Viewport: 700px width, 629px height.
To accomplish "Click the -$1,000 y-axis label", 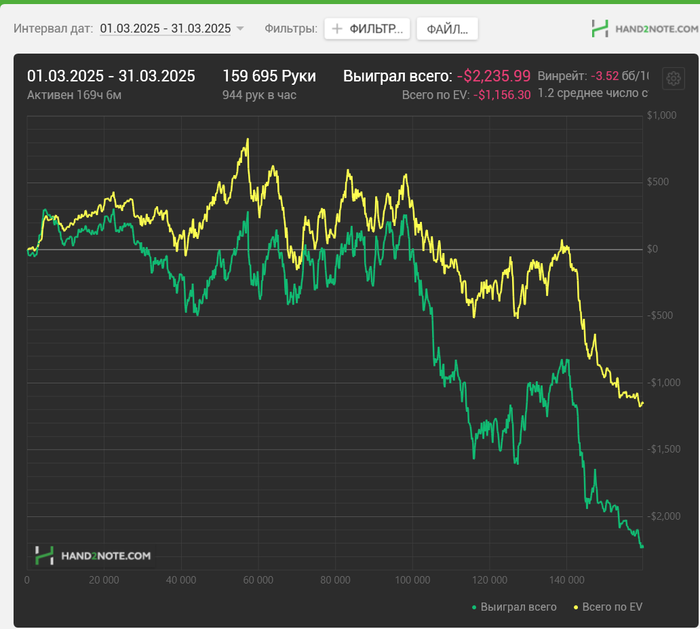I will coord(663,383).
